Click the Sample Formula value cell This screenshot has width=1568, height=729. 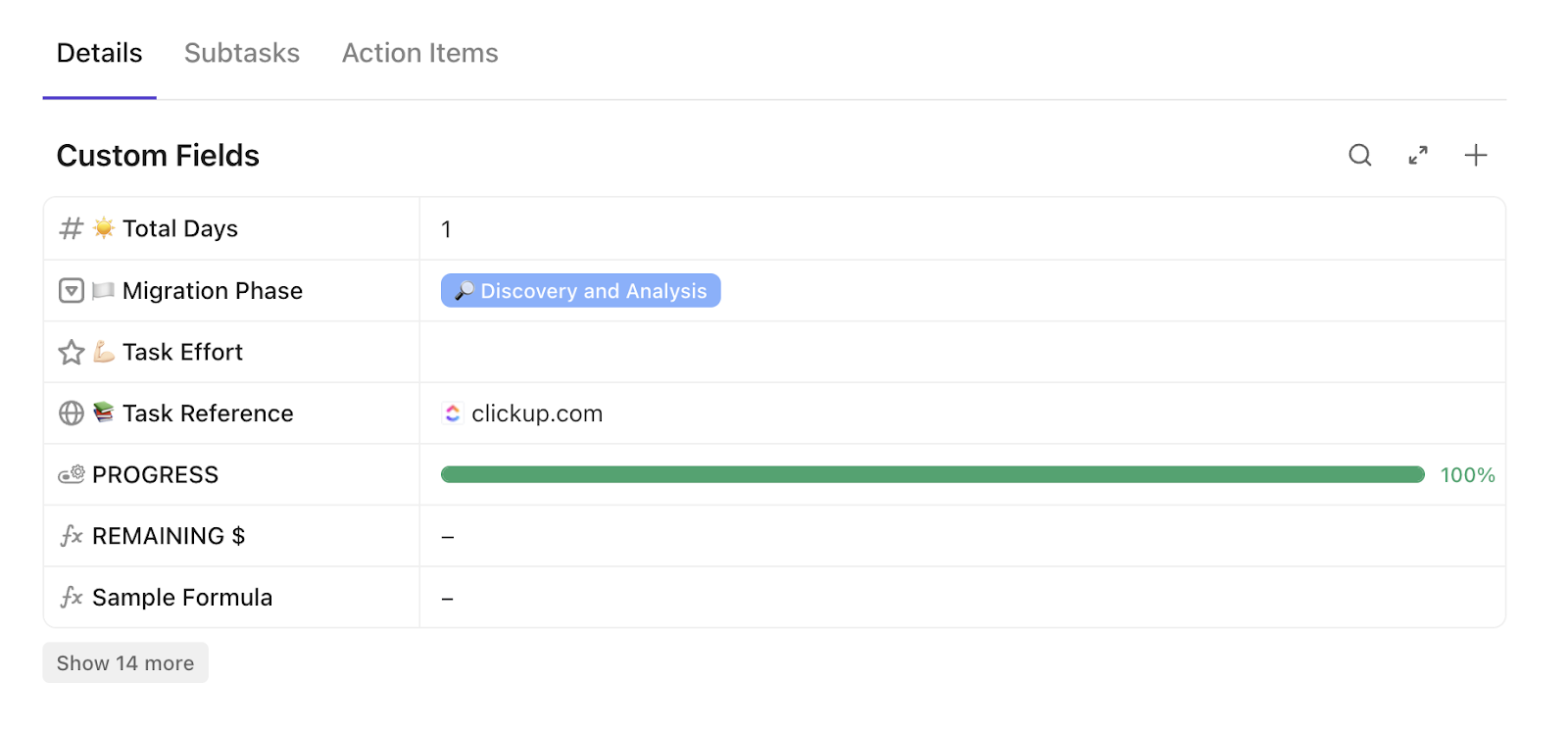[960, 598]
